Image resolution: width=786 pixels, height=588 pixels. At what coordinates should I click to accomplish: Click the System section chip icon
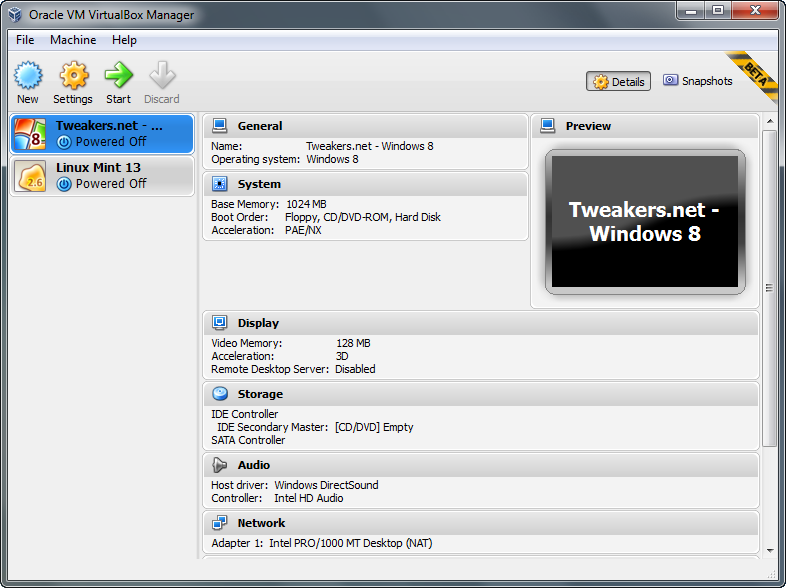tap(220, 184)
